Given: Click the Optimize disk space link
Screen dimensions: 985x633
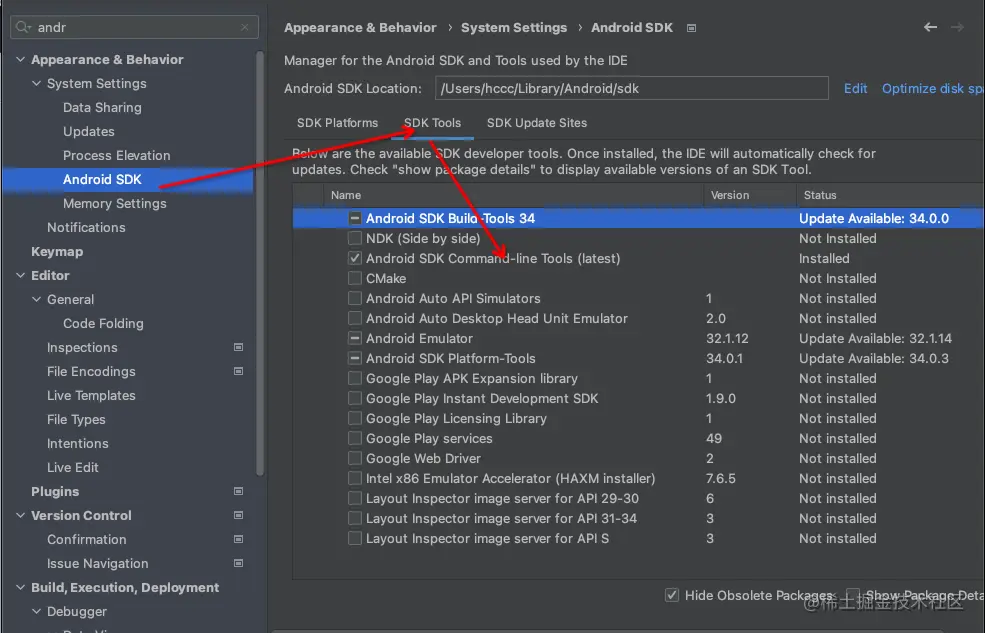Looking at the screenshot, I should point(932,89).
